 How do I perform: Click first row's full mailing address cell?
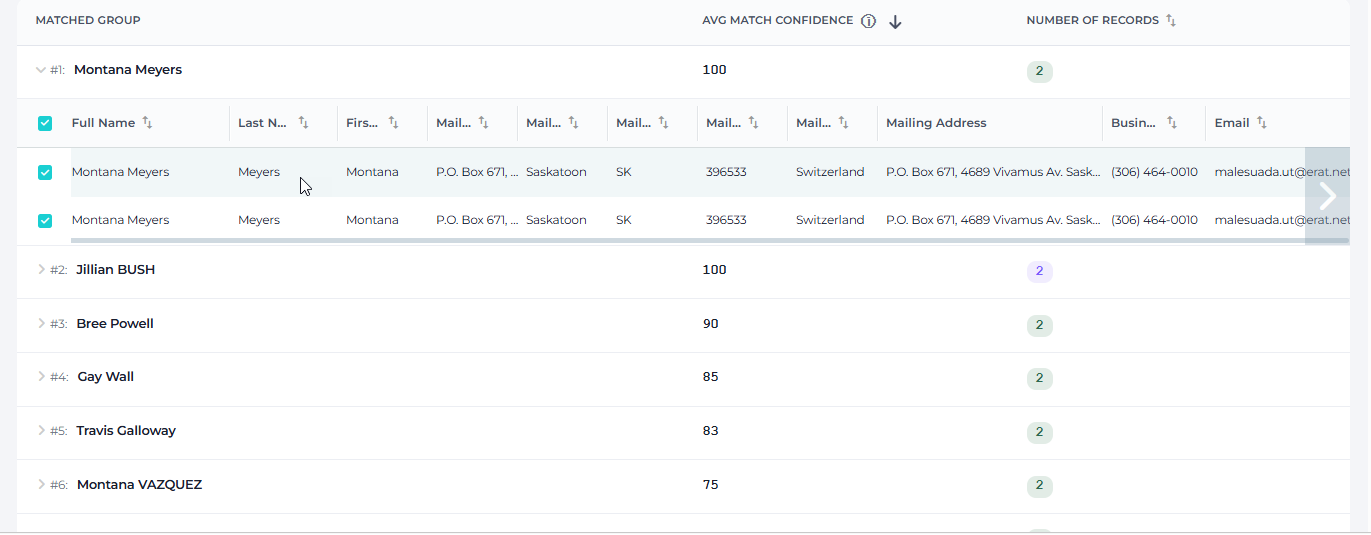[994, 172]
